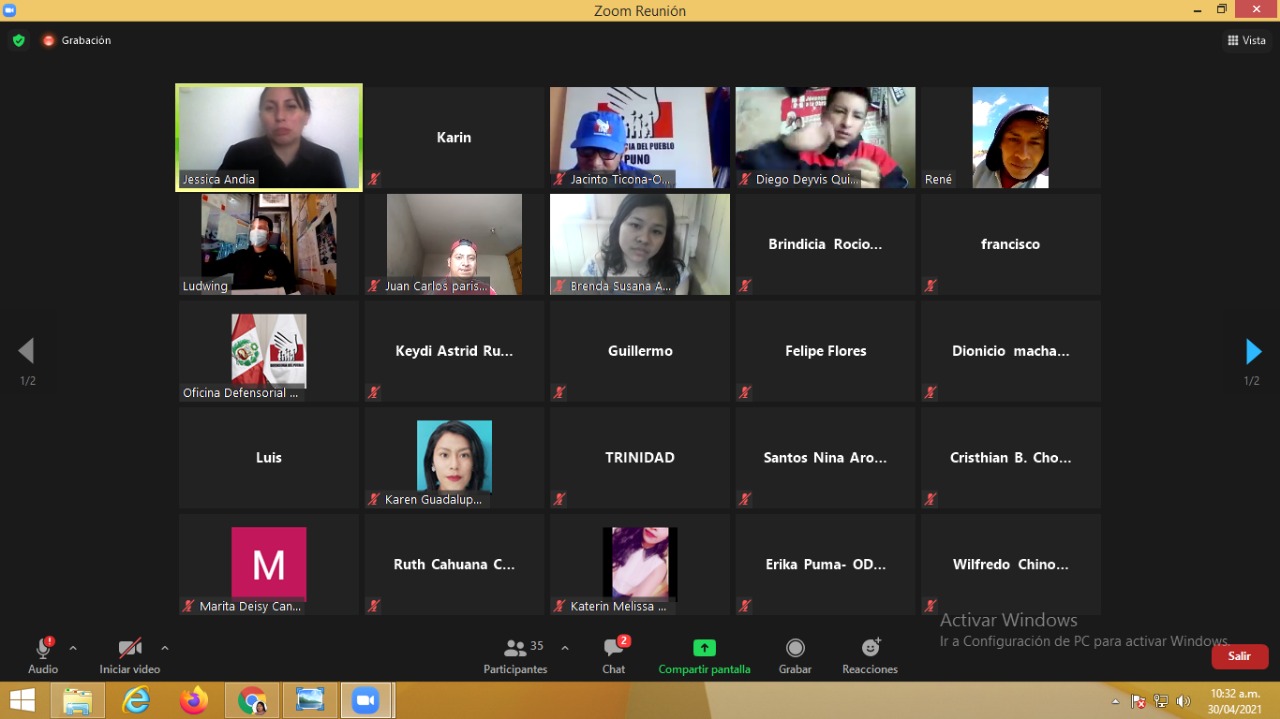
Task: Select Ludwing video tile
Action: [x=269, y=244]
